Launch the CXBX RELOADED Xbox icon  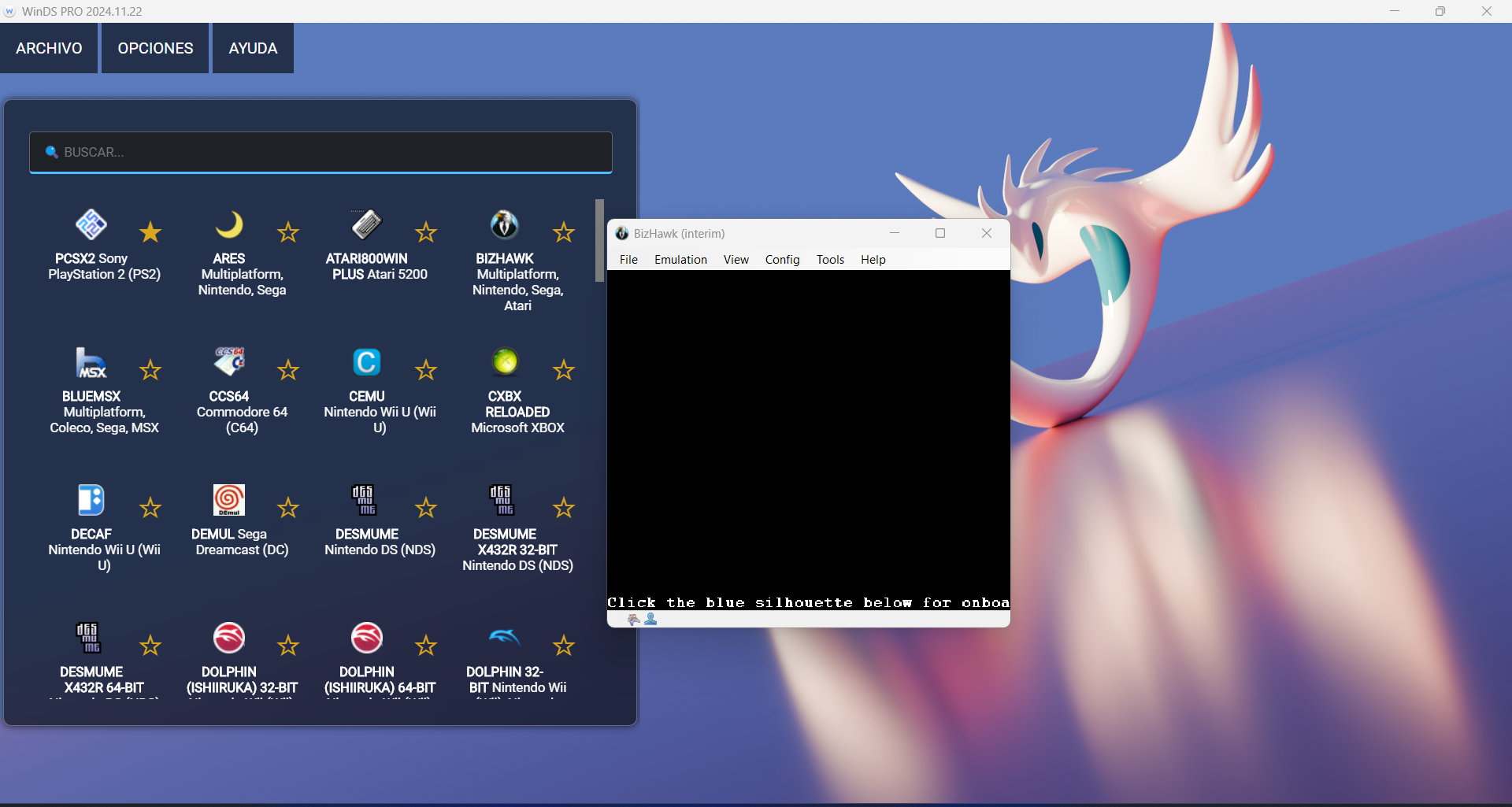coord(505,362)
